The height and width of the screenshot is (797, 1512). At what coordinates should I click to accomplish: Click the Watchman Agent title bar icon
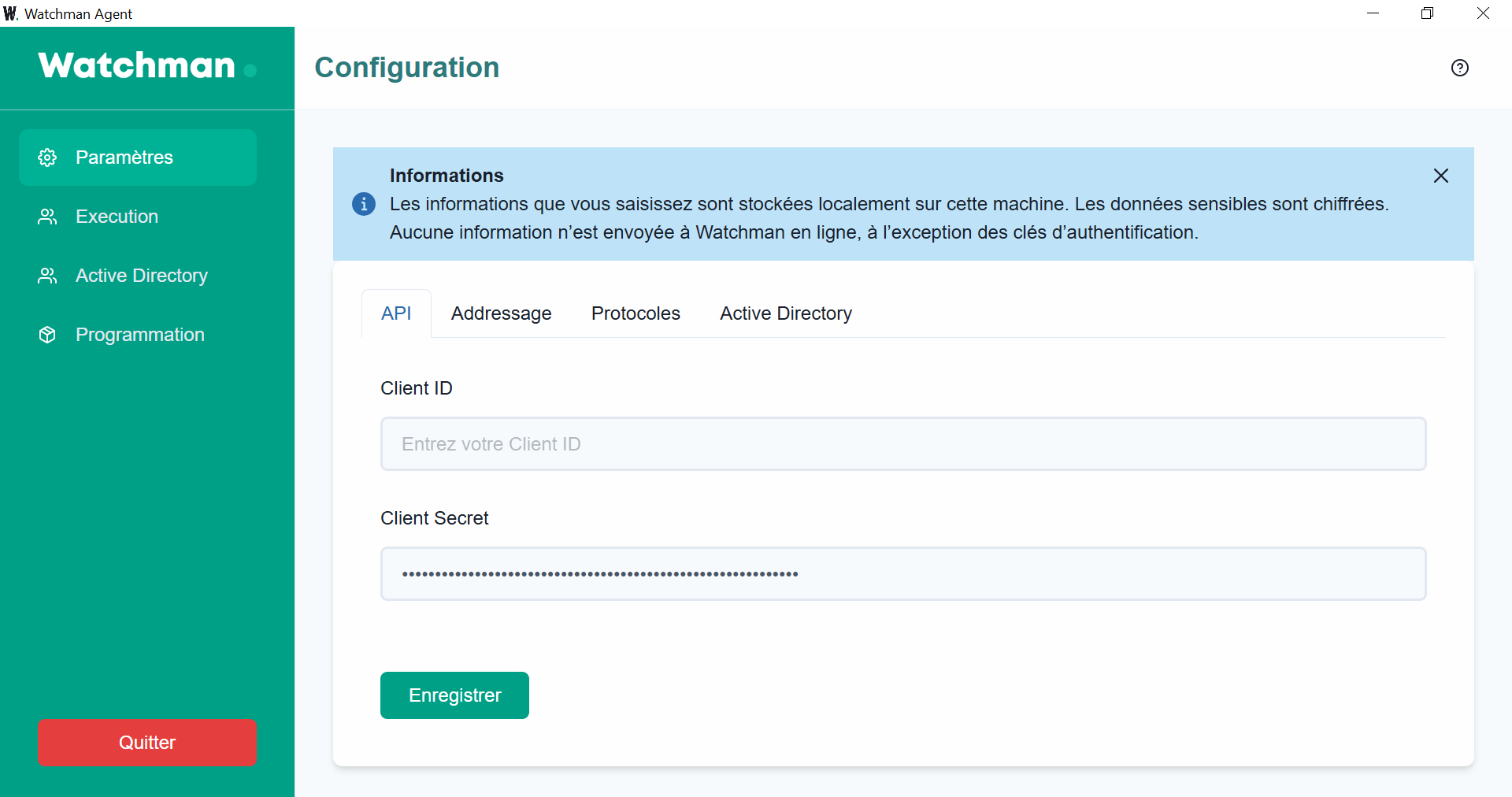10,13
